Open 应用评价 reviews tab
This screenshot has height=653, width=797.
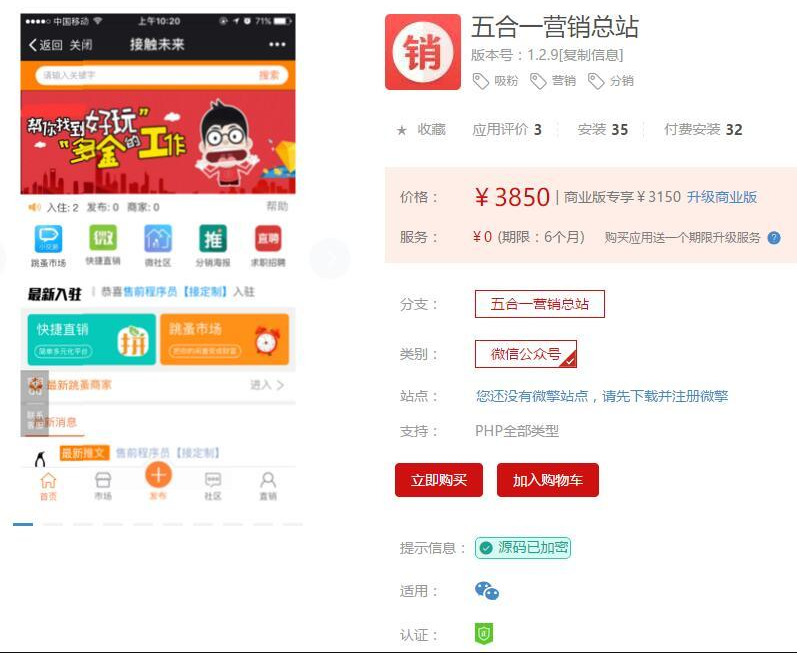(507, 130)
